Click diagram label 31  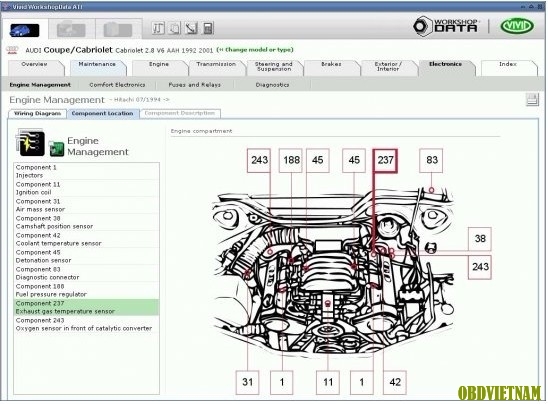247,382
